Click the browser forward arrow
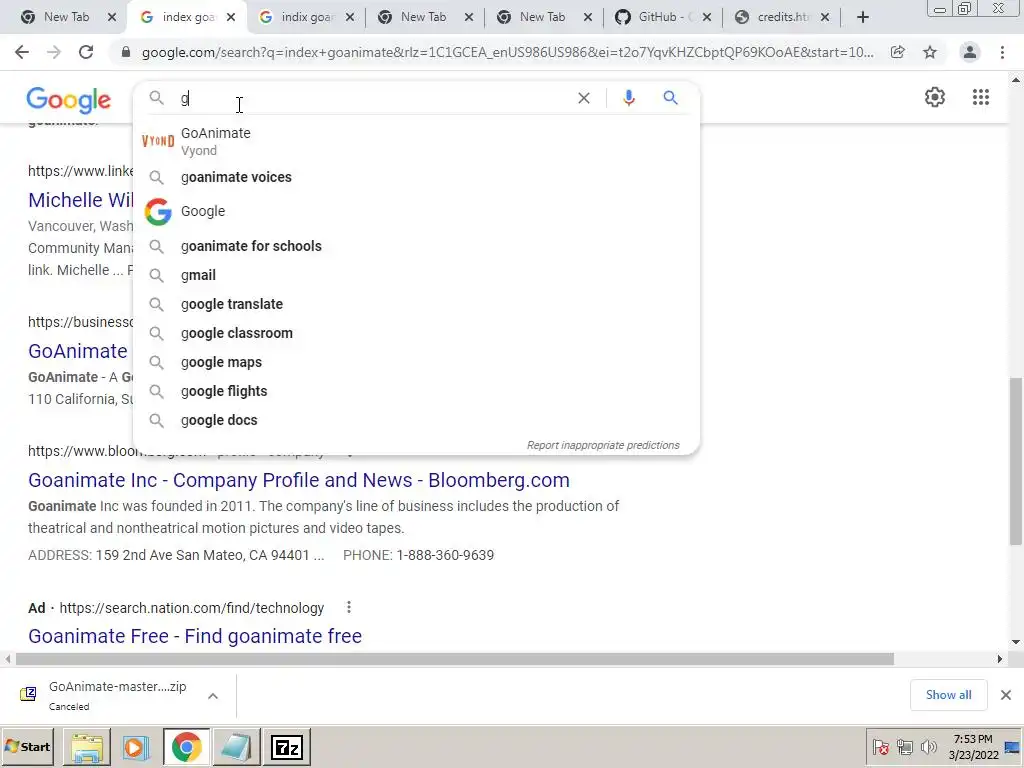Viewport: 1024px width, 768px height. pos(54,52)
